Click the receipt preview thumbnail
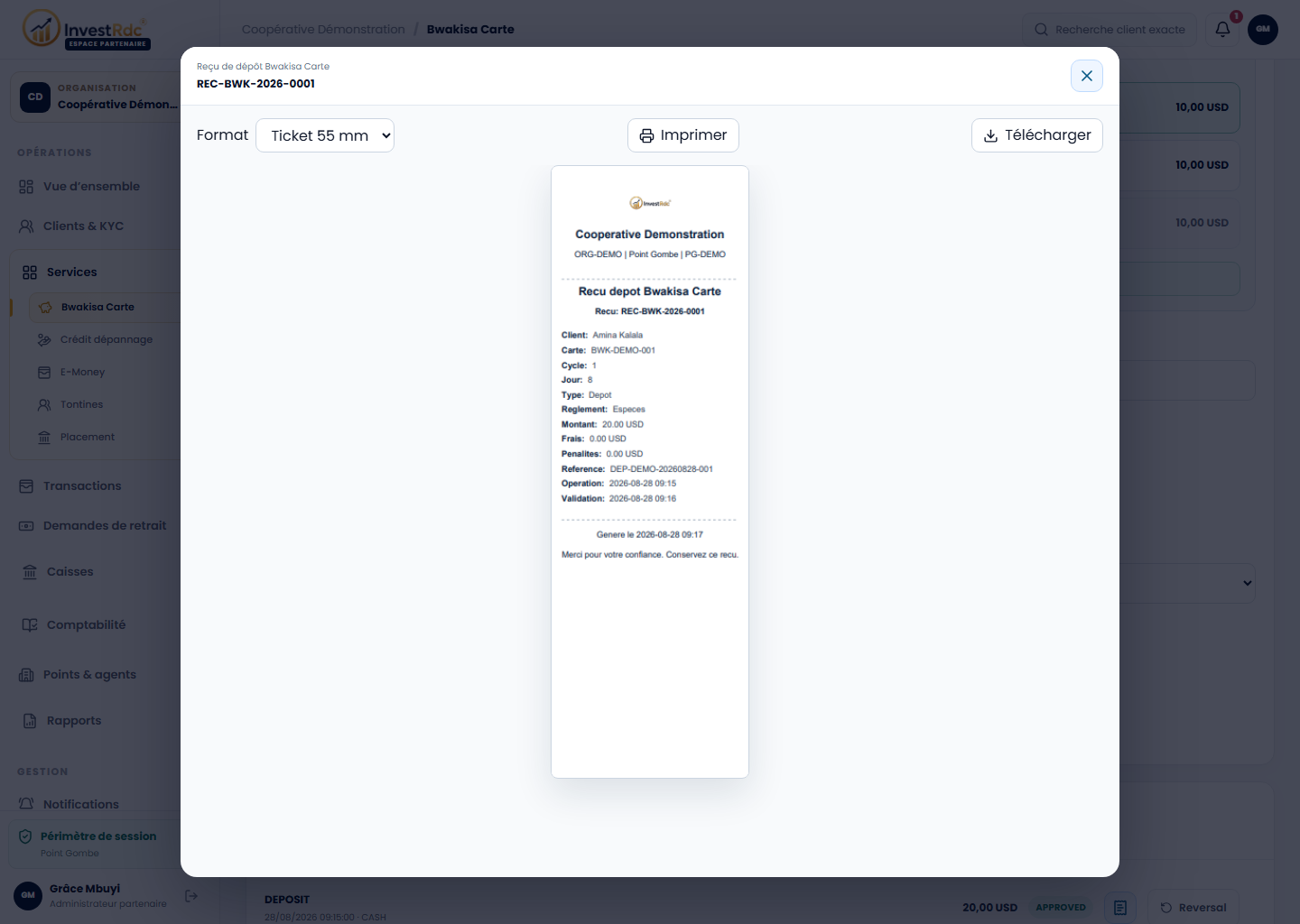Viewport: 1300px width, 924px height. (x=650, y=472)
